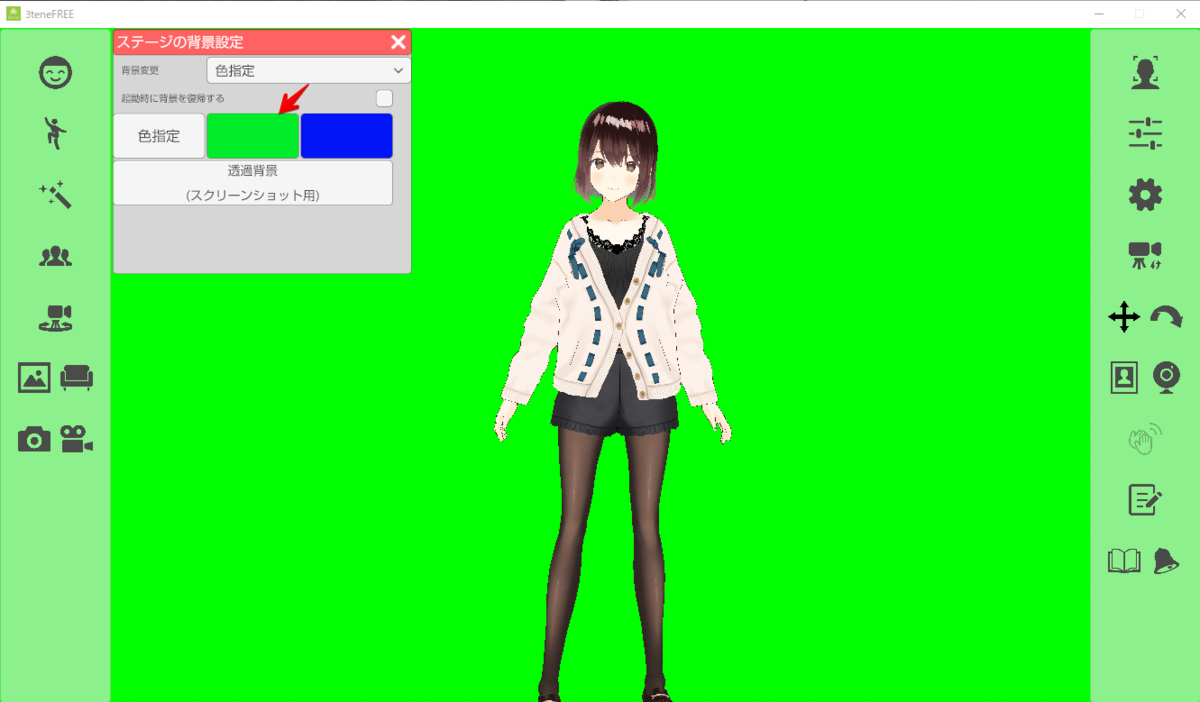Screen dimensions: 1200x702
Task: Click the stage camera setup icon
Action: 55,317
